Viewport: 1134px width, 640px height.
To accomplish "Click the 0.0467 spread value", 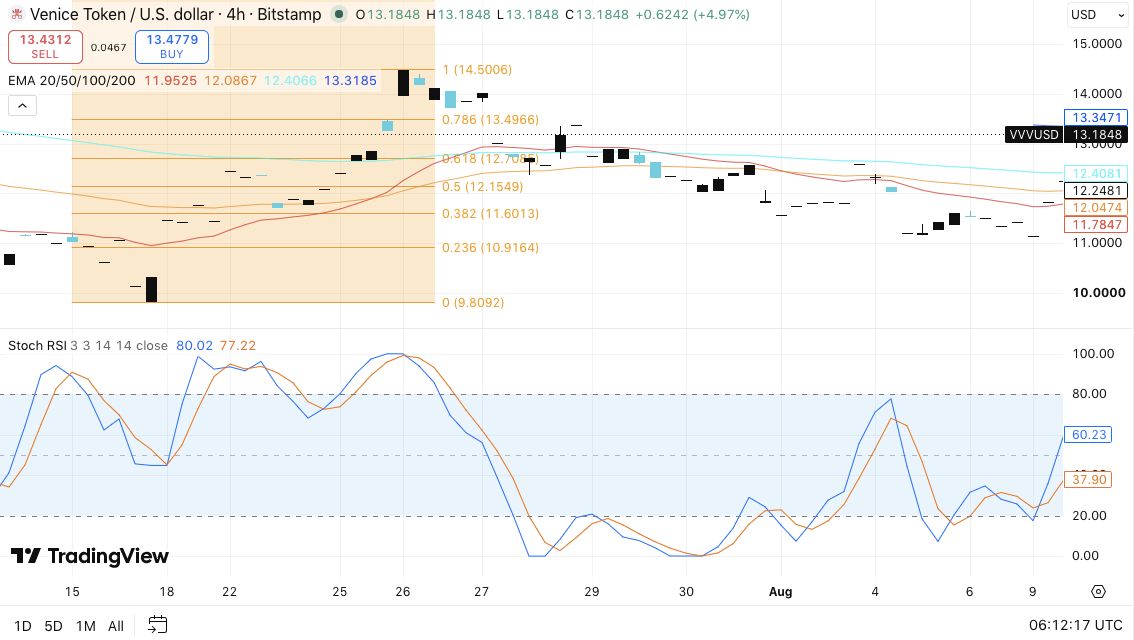I will [x=108, y=47].
